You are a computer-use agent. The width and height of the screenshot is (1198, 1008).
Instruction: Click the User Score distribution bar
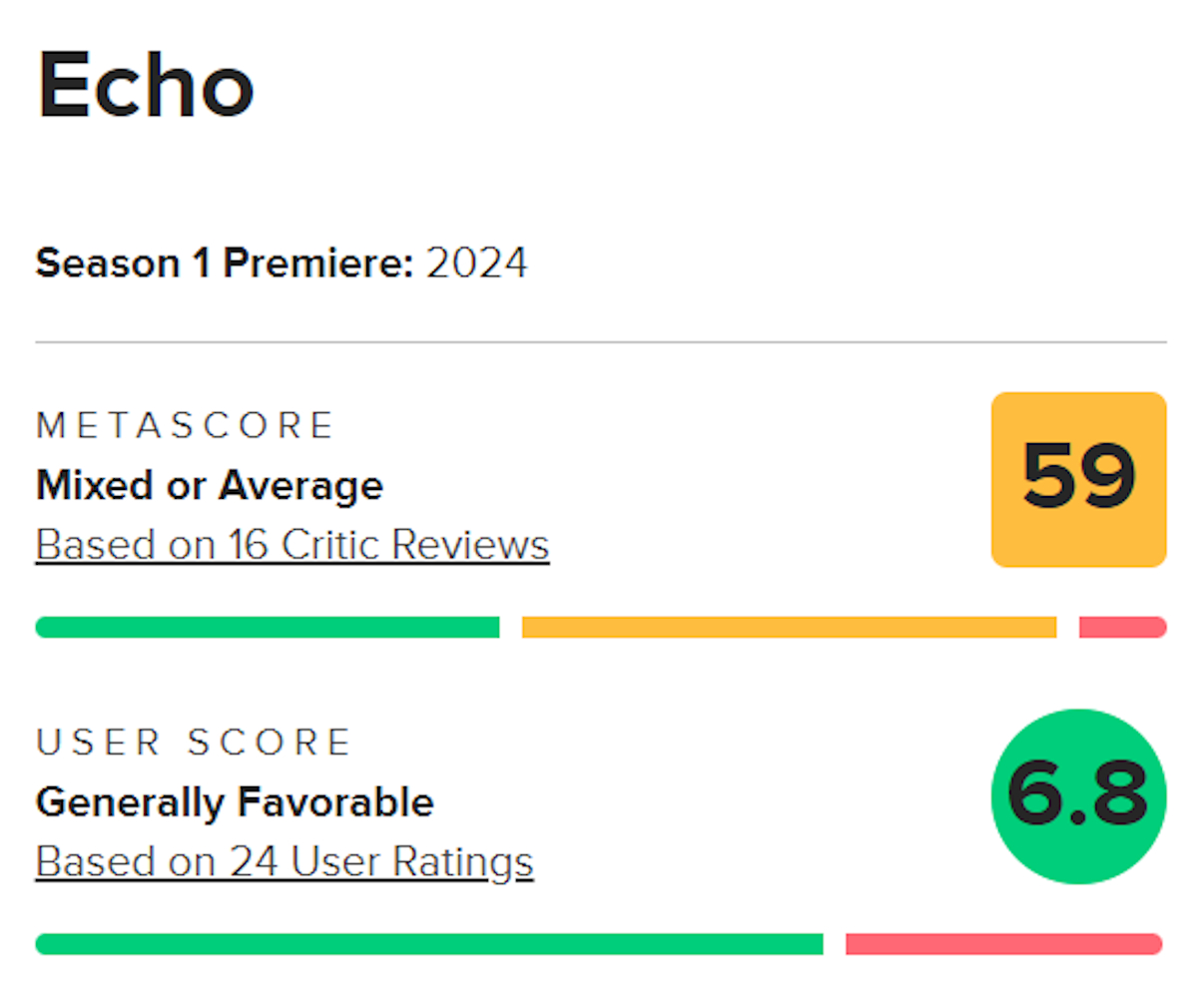click(599, 941)
